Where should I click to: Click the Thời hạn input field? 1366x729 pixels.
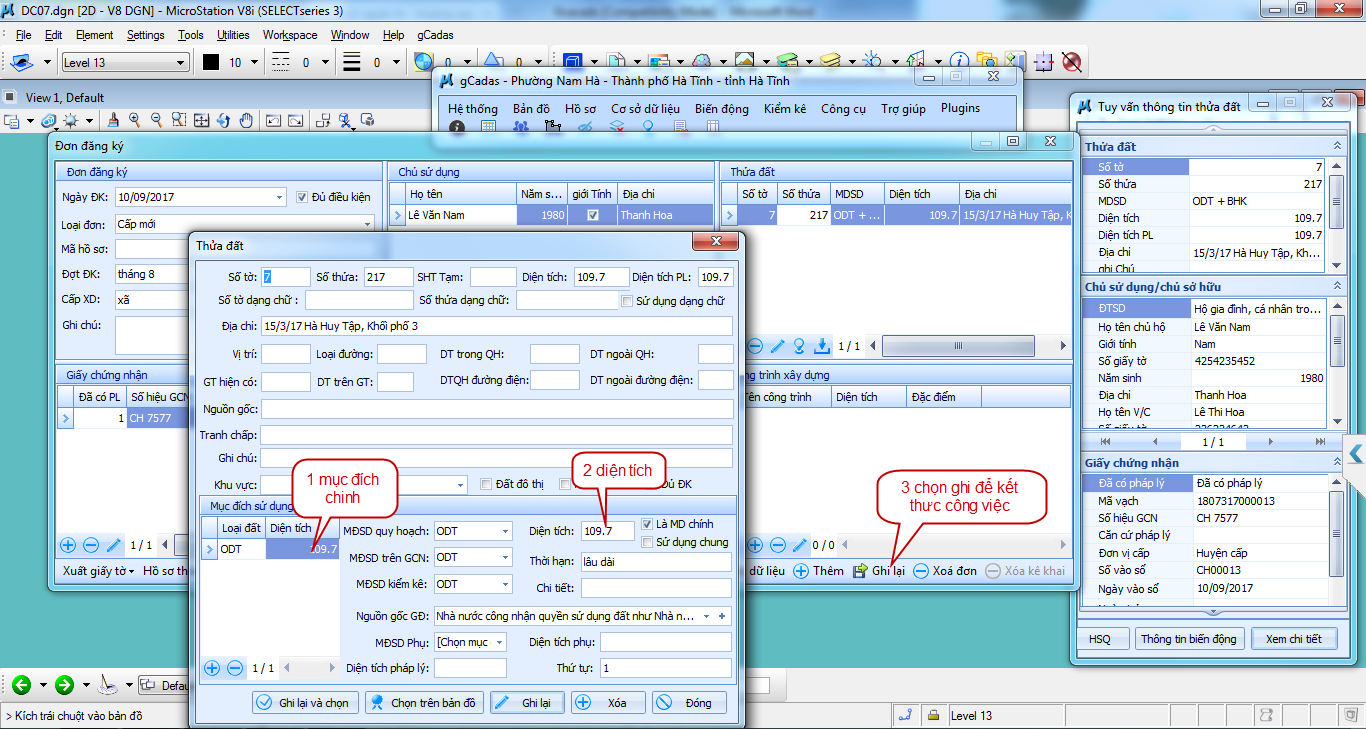click(x=655, y=561)
